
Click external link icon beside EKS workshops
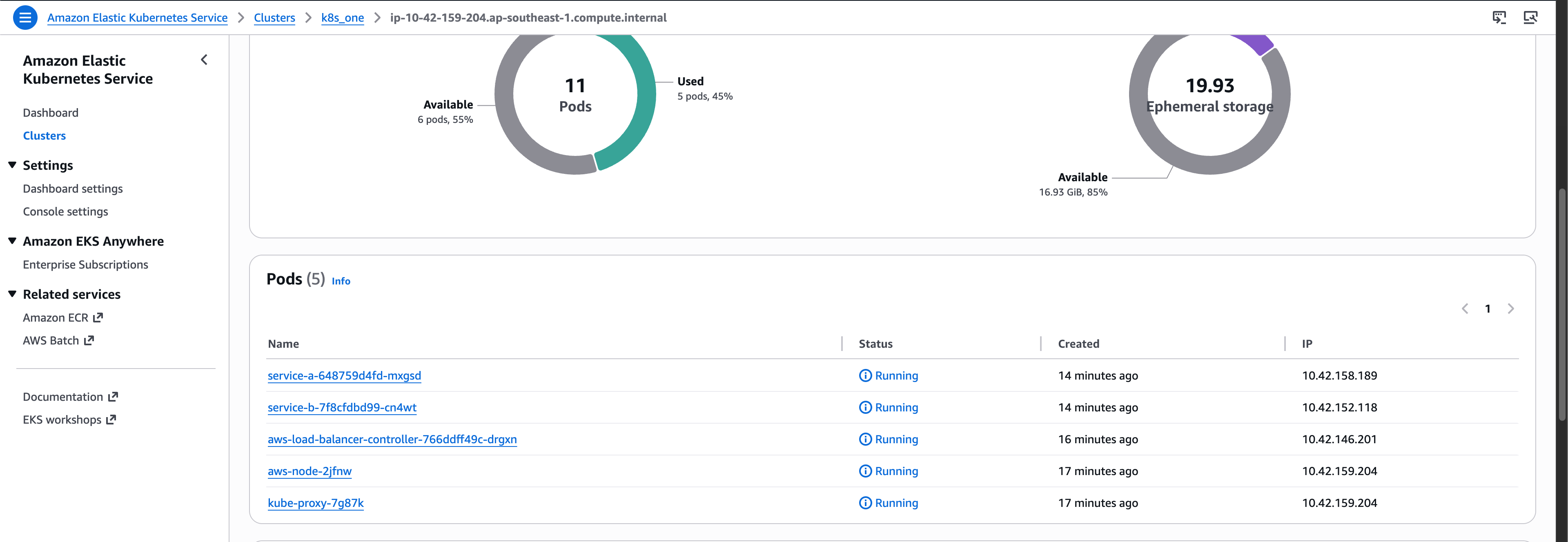pos(111,420)
